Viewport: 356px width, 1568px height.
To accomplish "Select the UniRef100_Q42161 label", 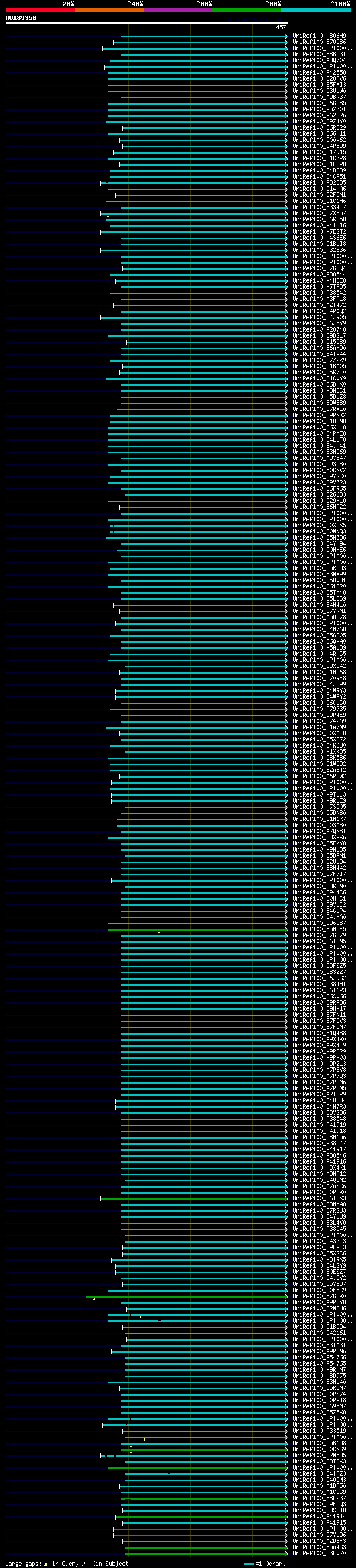I will point(319,1333).
